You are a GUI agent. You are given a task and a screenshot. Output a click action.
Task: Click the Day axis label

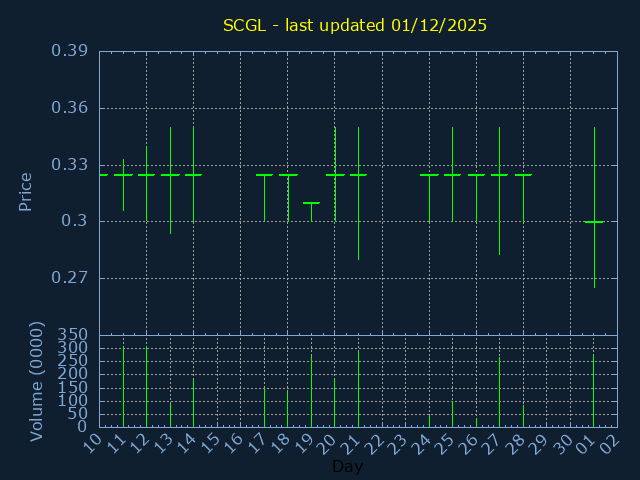click(347, 467)
